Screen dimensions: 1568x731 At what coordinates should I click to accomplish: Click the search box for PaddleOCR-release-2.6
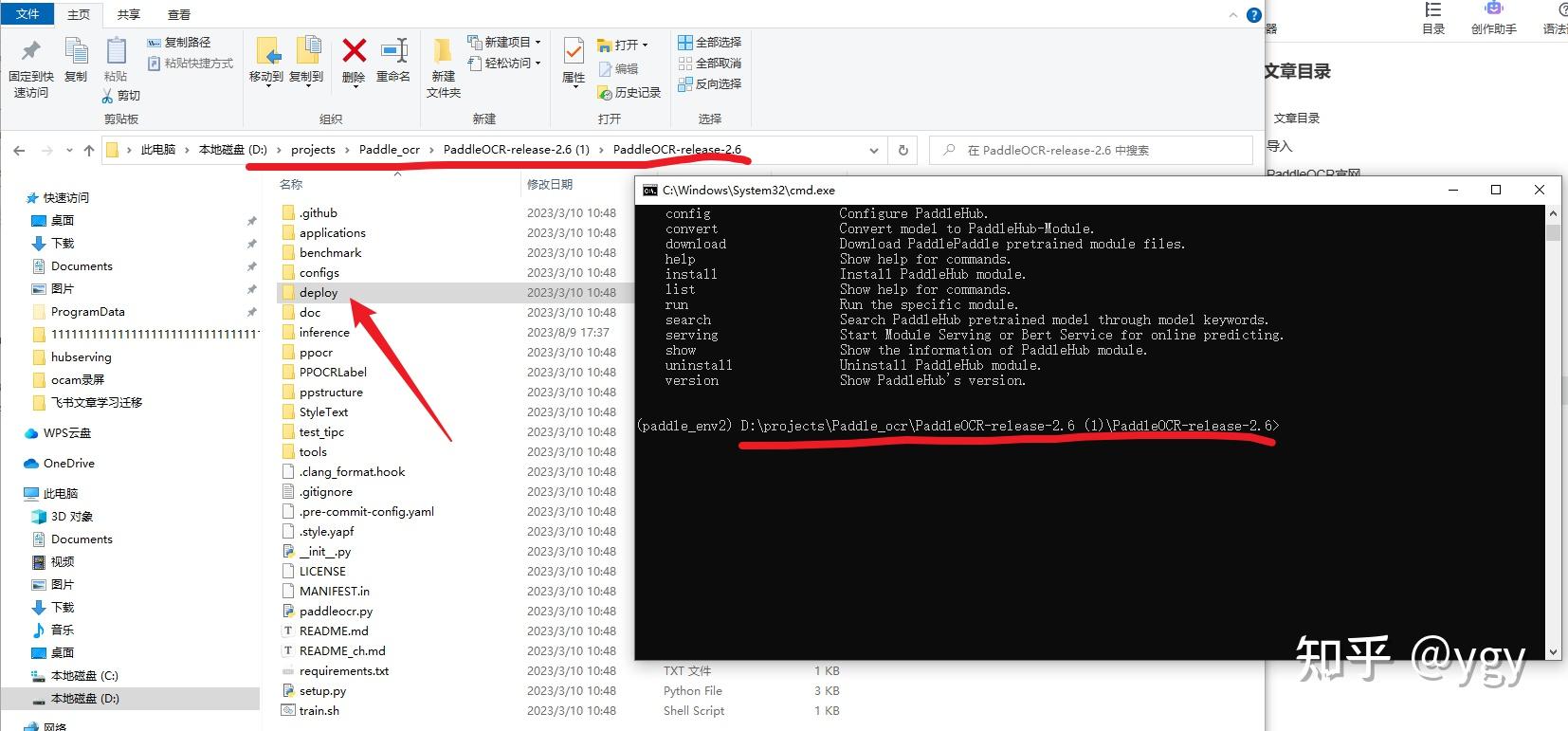coord(1091,151)
